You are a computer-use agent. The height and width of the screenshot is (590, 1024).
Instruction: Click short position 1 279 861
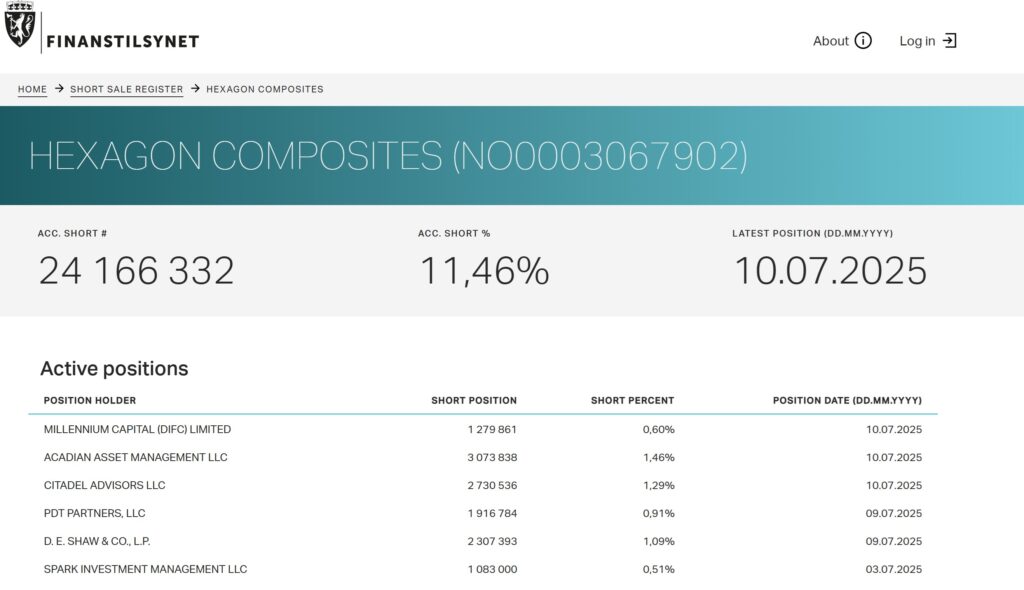492,430
